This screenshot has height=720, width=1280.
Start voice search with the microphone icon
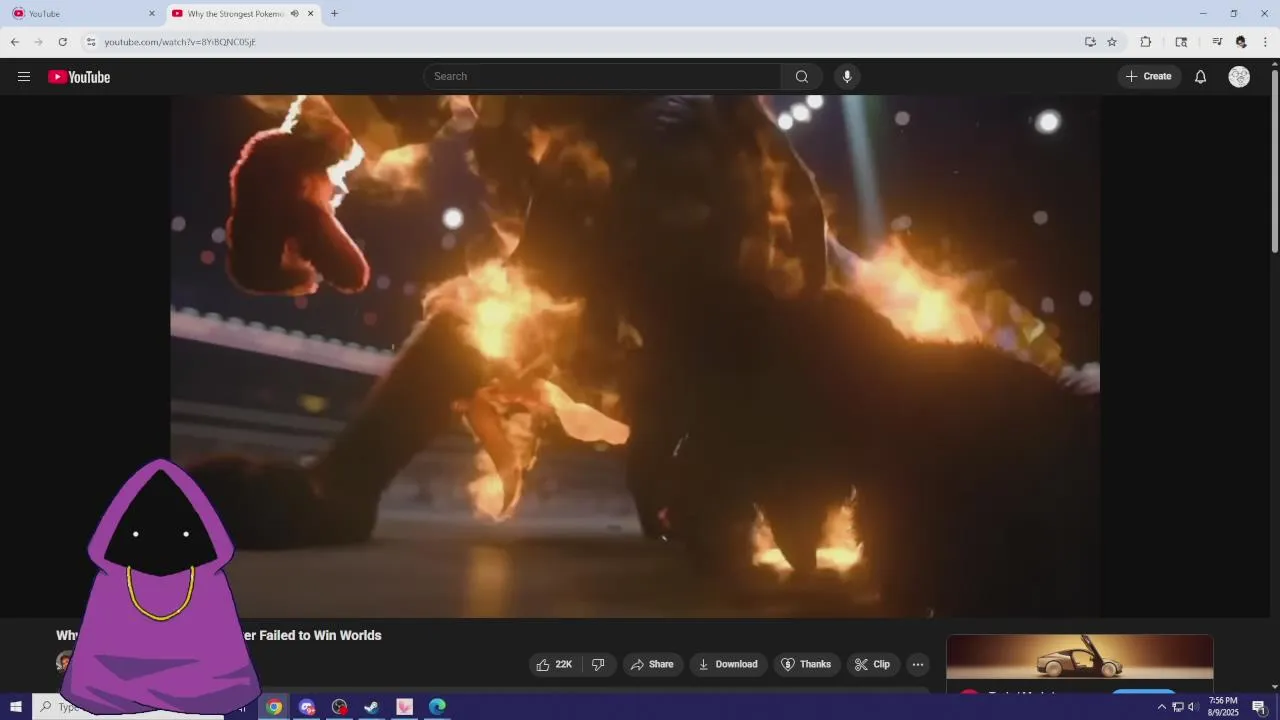[x=847, y=77]
